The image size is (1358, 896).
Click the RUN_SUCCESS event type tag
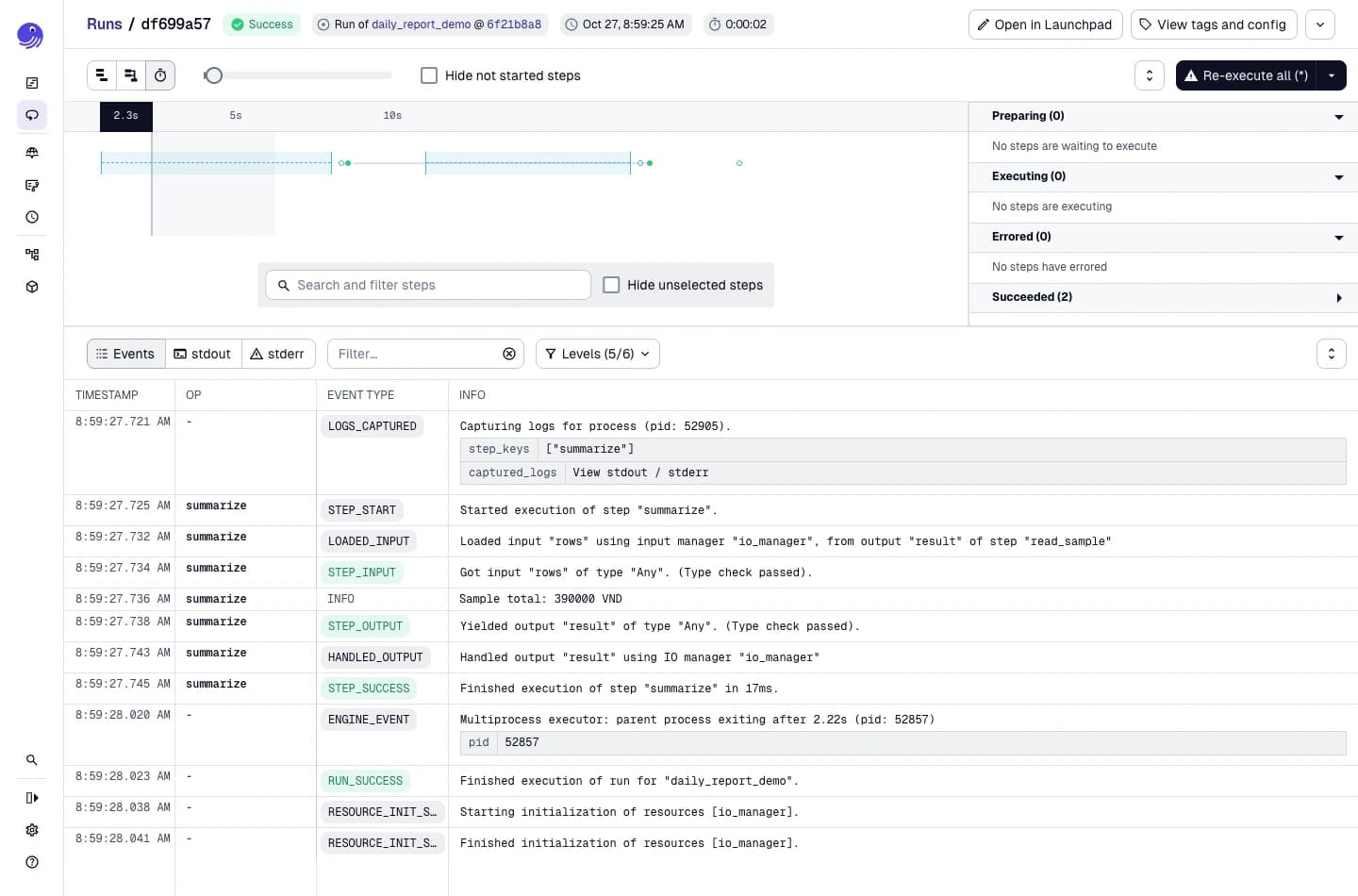tap(366, 781)
